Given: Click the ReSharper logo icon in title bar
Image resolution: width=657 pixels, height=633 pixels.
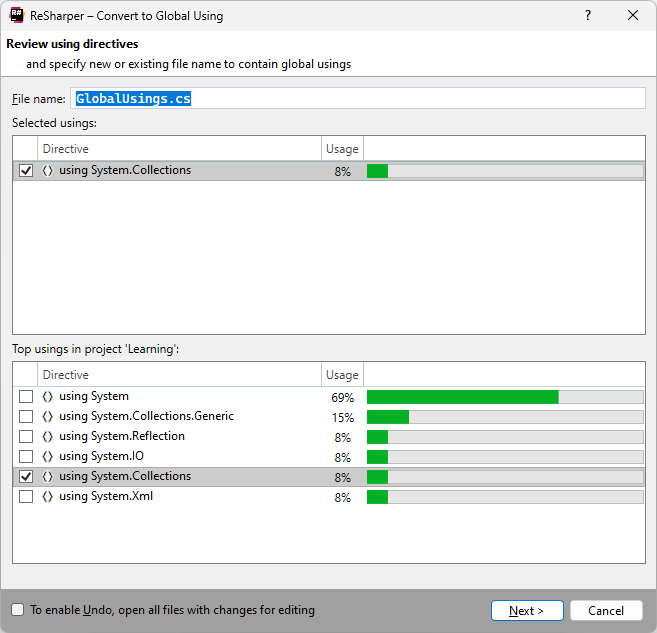Looking at the screenshot, I should pos(17,15).
